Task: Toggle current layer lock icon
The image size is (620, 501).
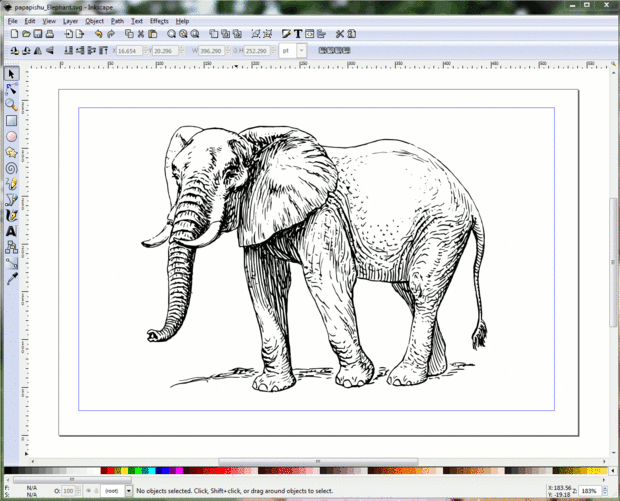Action: click(x=96, y=491)
